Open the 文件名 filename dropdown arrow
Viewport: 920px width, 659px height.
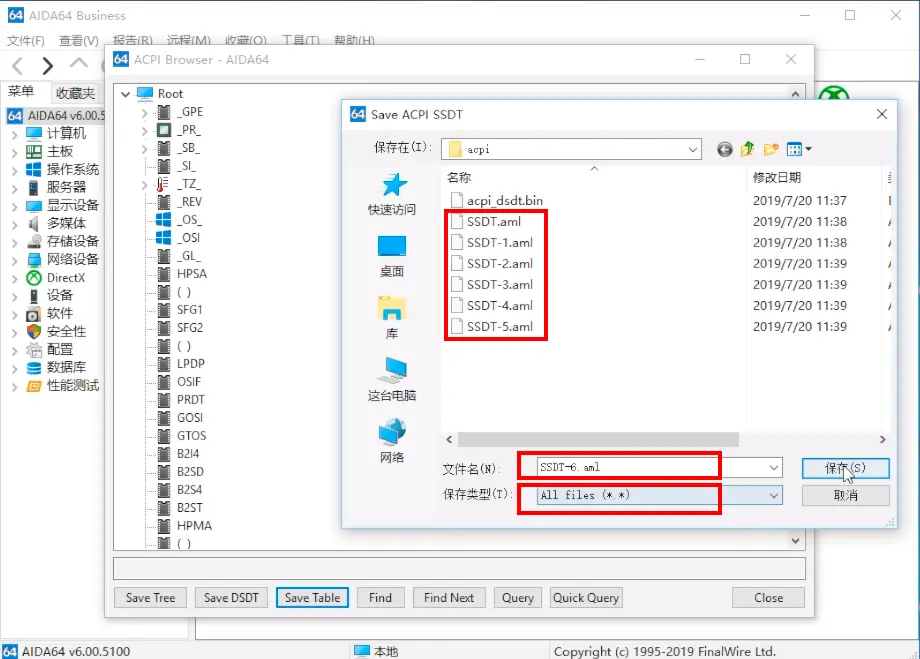pyautogui.click(x=774, y=468)
